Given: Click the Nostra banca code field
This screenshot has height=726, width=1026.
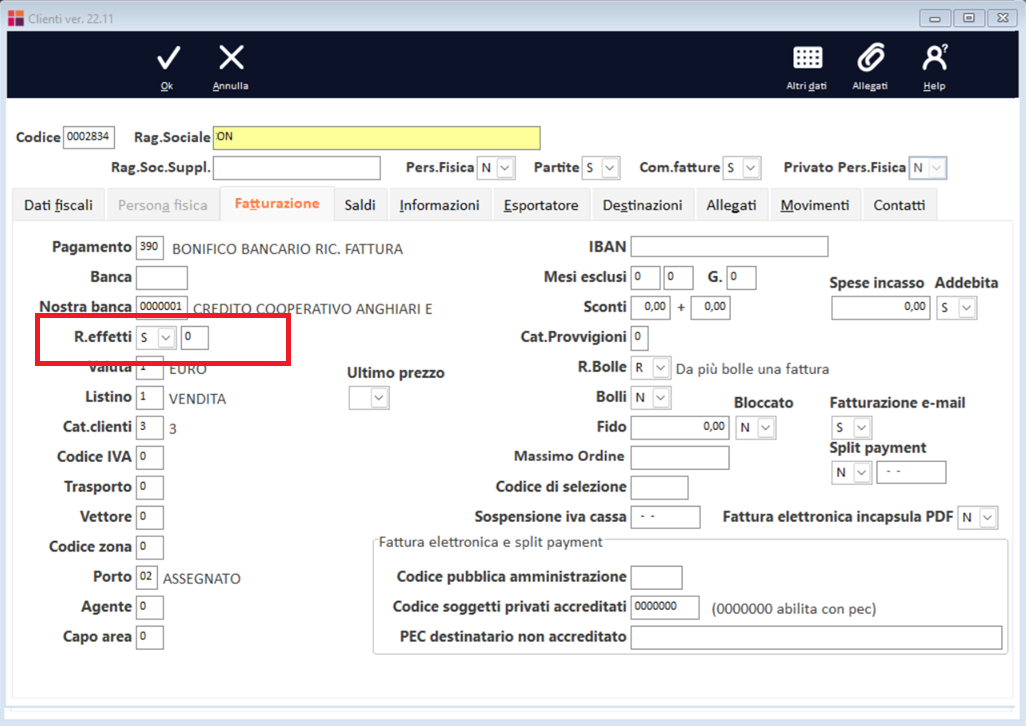Looking at the screenshot, I should [x=162, y=307].
